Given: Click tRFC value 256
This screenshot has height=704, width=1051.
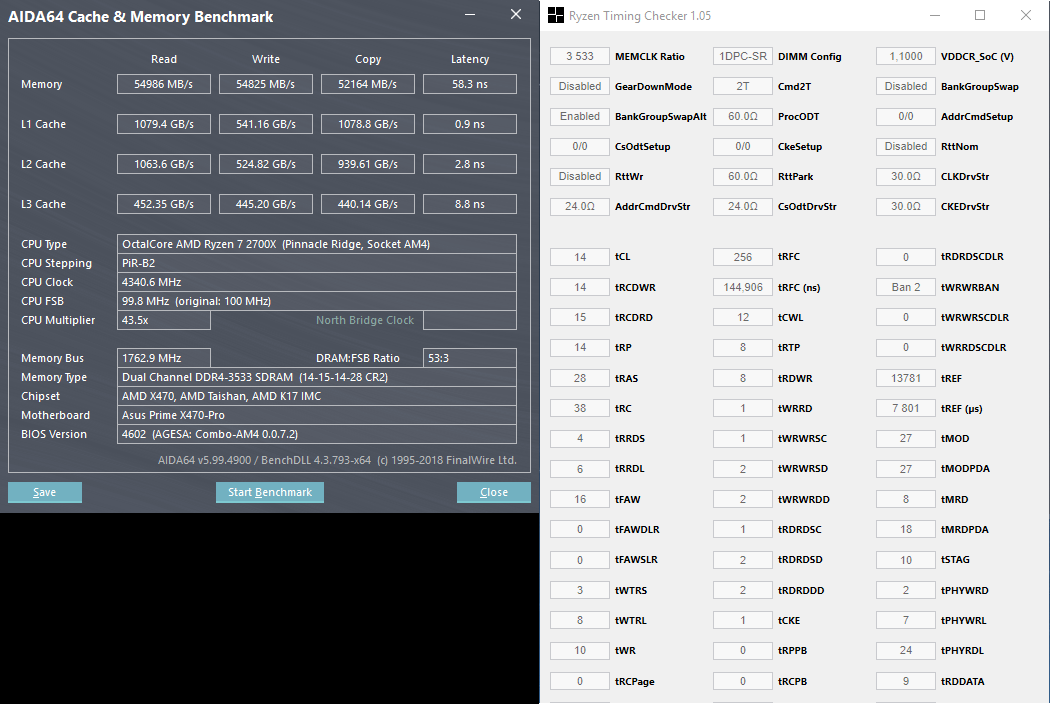Looking at the screenshot, I should coord(743,257).
